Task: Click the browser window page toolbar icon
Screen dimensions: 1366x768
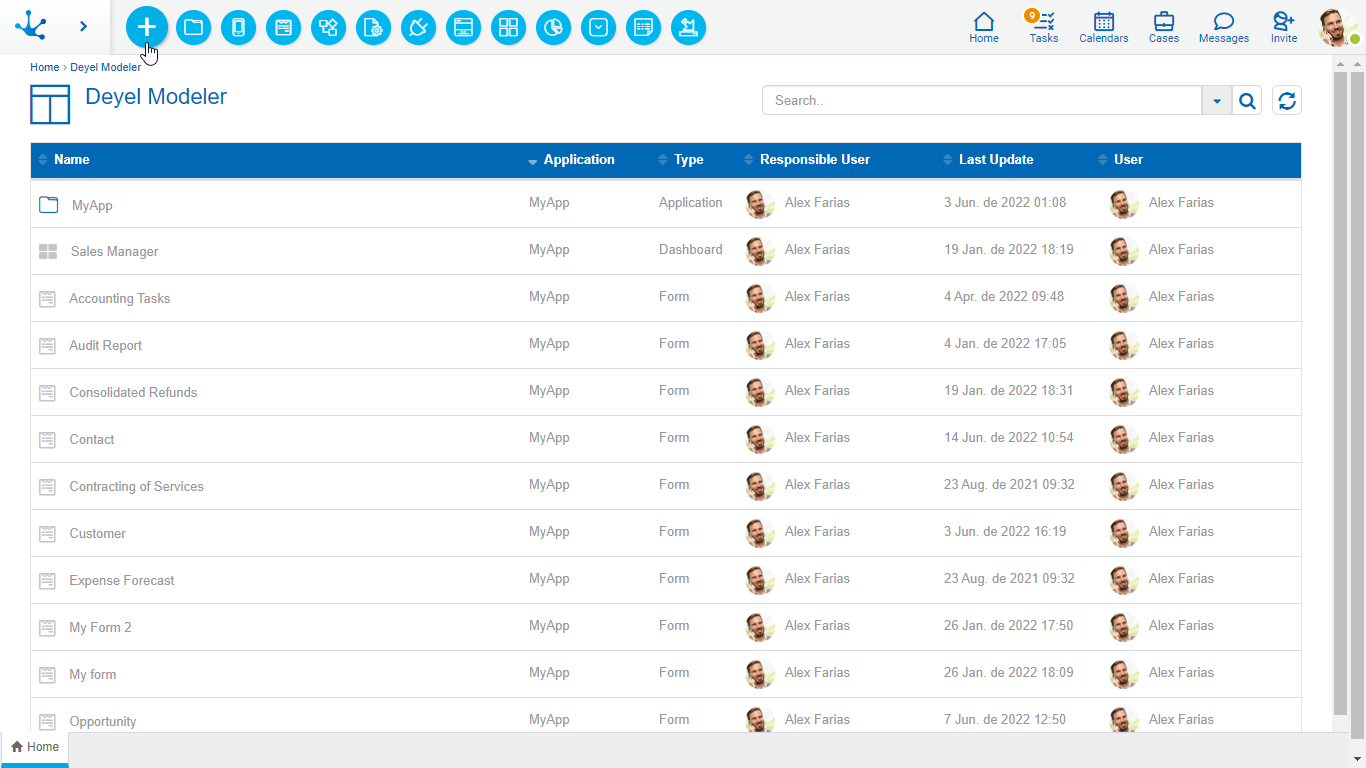Action: click(463, 28)
